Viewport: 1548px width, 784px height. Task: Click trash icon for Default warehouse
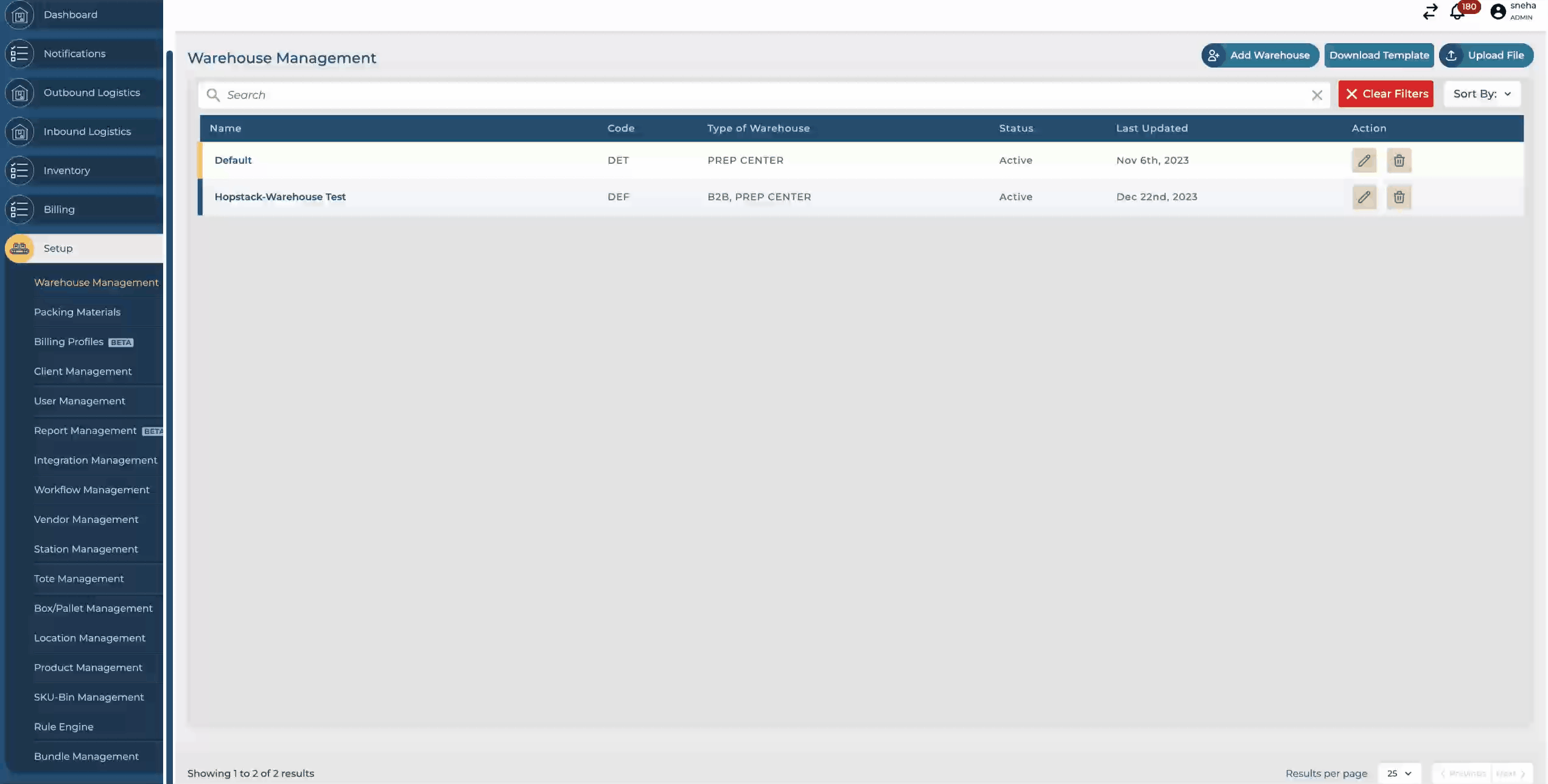[1398, 161]
